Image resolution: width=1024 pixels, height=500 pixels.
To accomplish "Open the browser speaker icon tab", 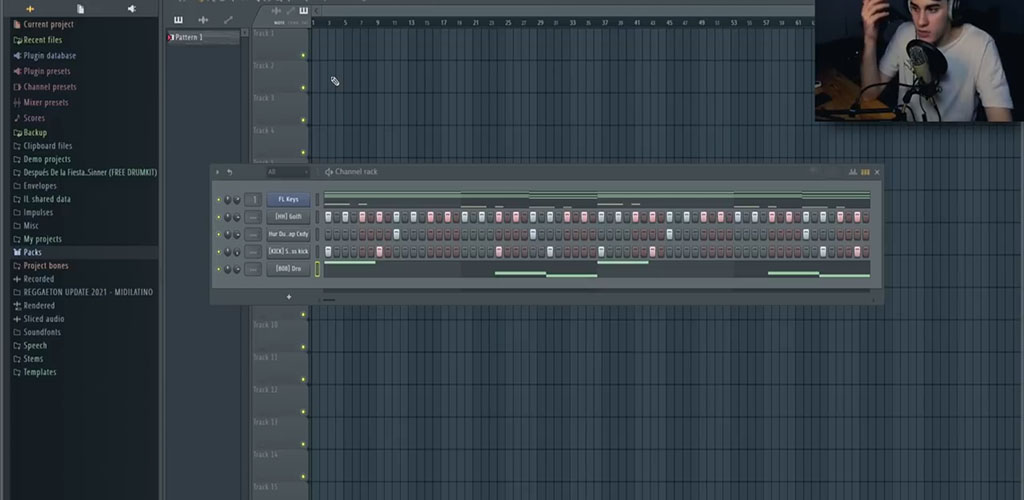I will pyautogui.click(x=132, y=8).
